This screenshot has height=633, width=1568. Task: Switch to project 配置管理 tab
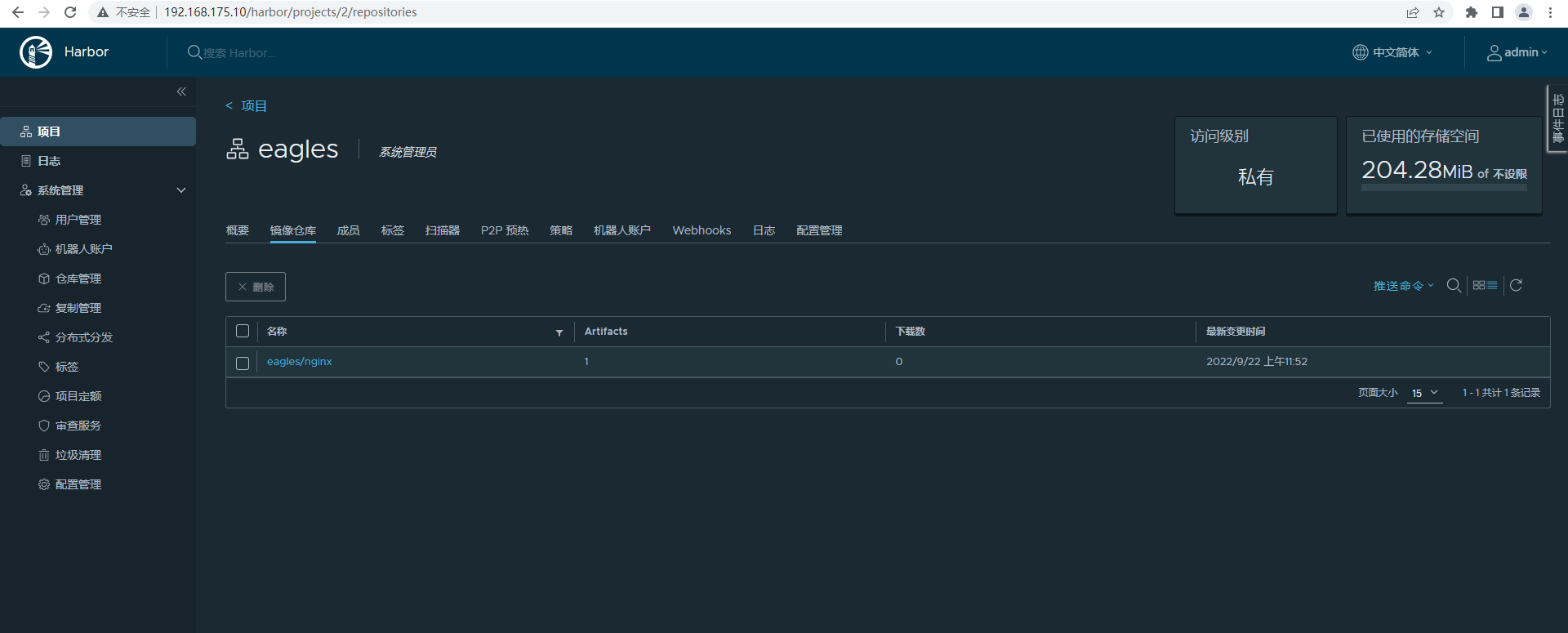pos(819,230)
